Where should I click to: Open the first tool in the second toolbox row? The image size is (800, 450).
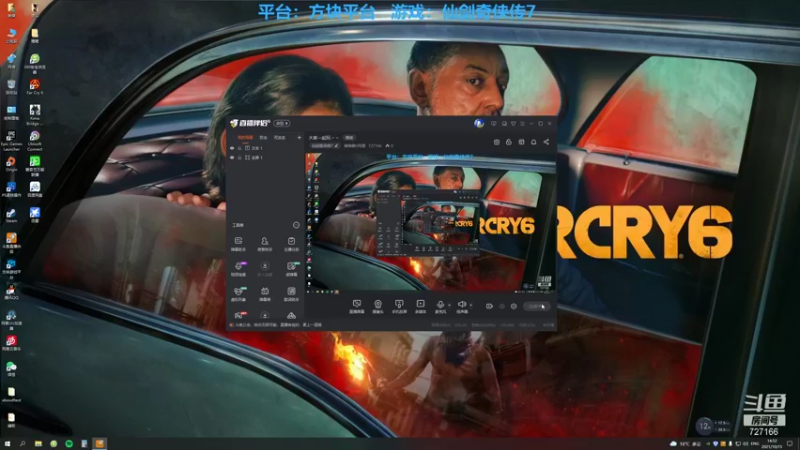click(238, 269)
